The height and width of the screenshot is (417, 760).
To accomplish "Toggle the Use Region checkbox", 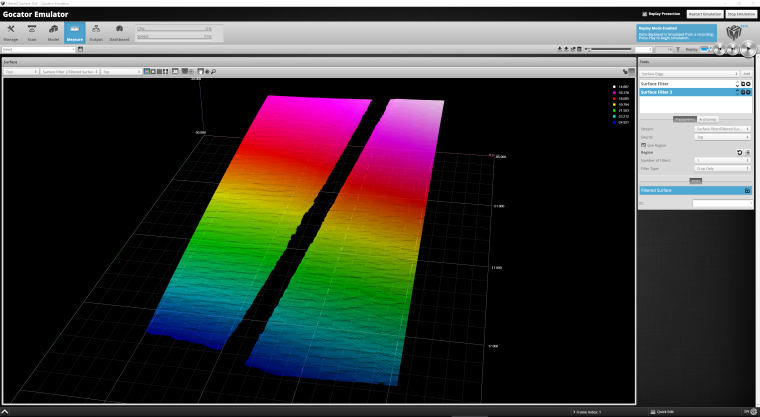I will click(x=643, y=144).
